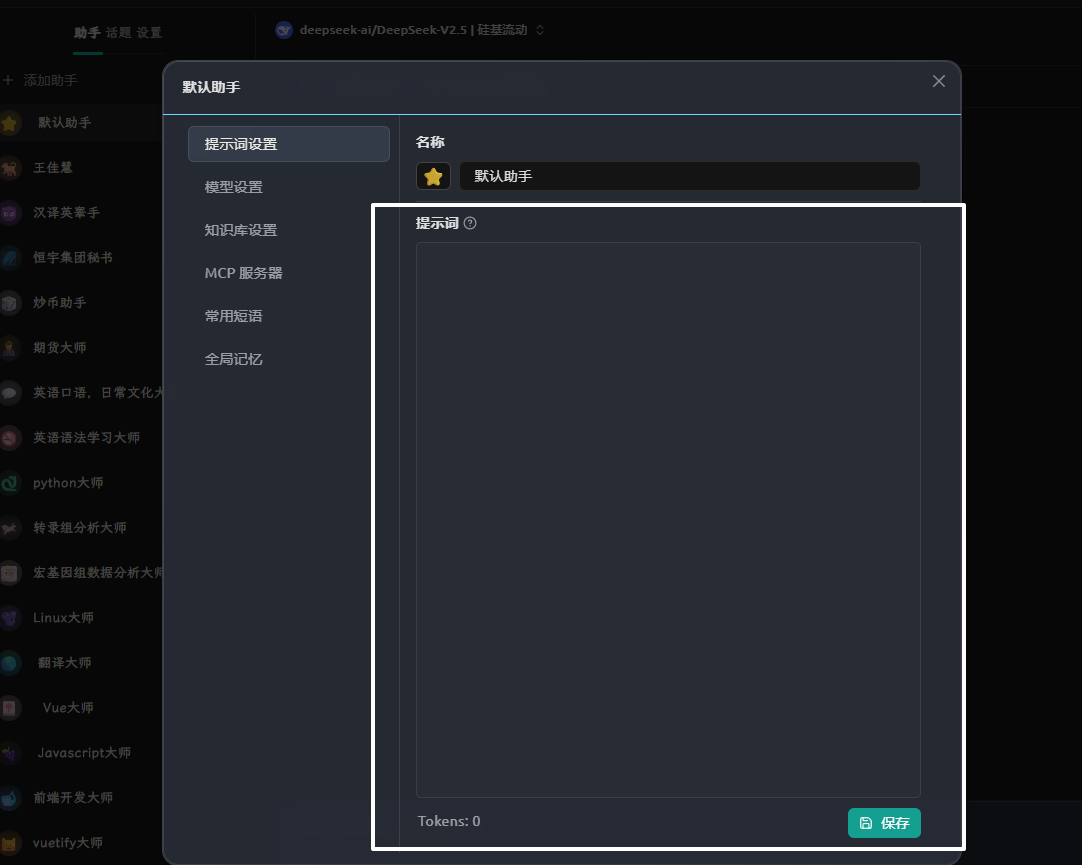Click the 炒币助手 assistant icon
The image size is (1082, 865).
tap(9, 303)
